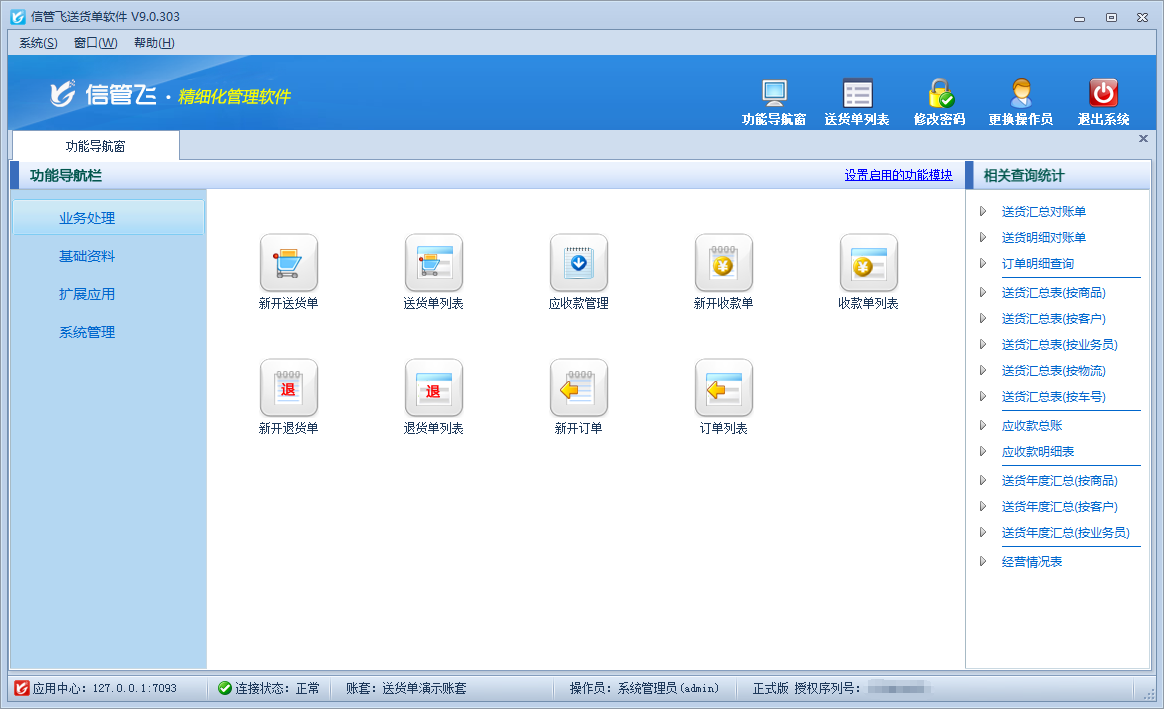Click the 信管飞 logo in the banner
The height and width of the screenshot is (709, 1164).
click(x=103, y=94)
